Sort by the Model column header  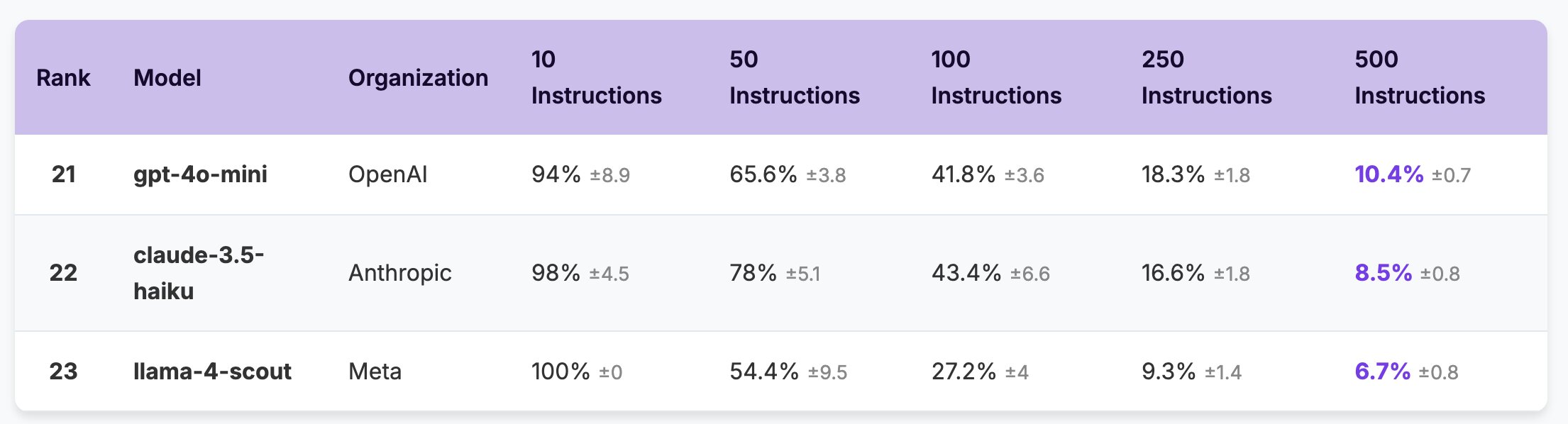coord(167,77)
